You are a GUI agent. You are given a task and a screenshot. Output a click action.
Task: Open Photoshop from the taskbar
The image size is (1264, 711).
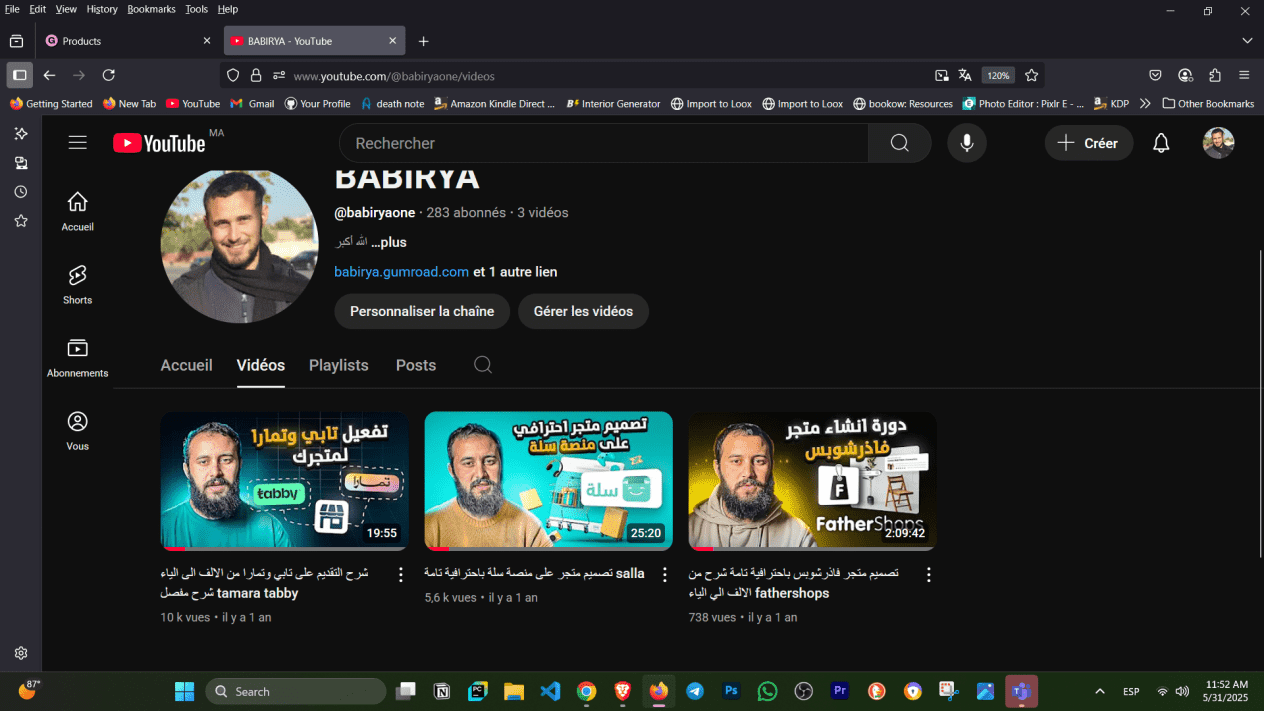pos(731,691)
